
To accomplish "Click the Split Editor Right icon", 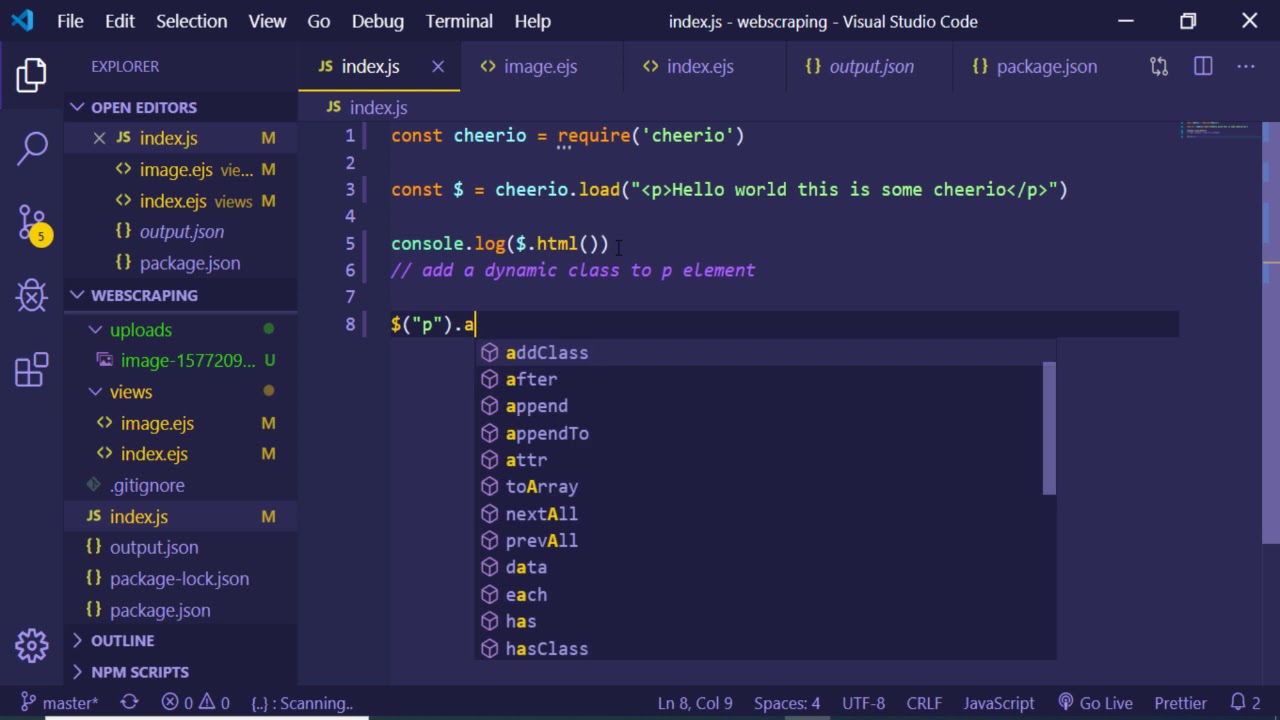I will point(1203,66).
